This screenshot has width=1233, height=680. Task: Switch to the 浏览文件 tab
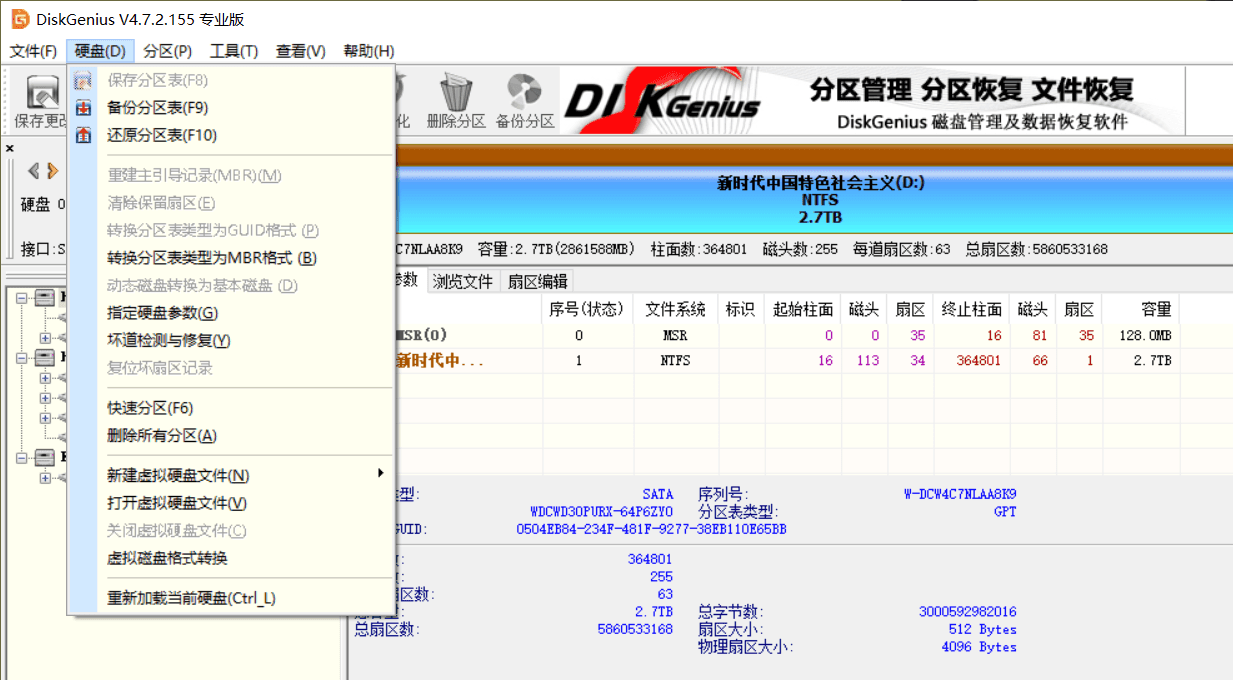point(462,282)
